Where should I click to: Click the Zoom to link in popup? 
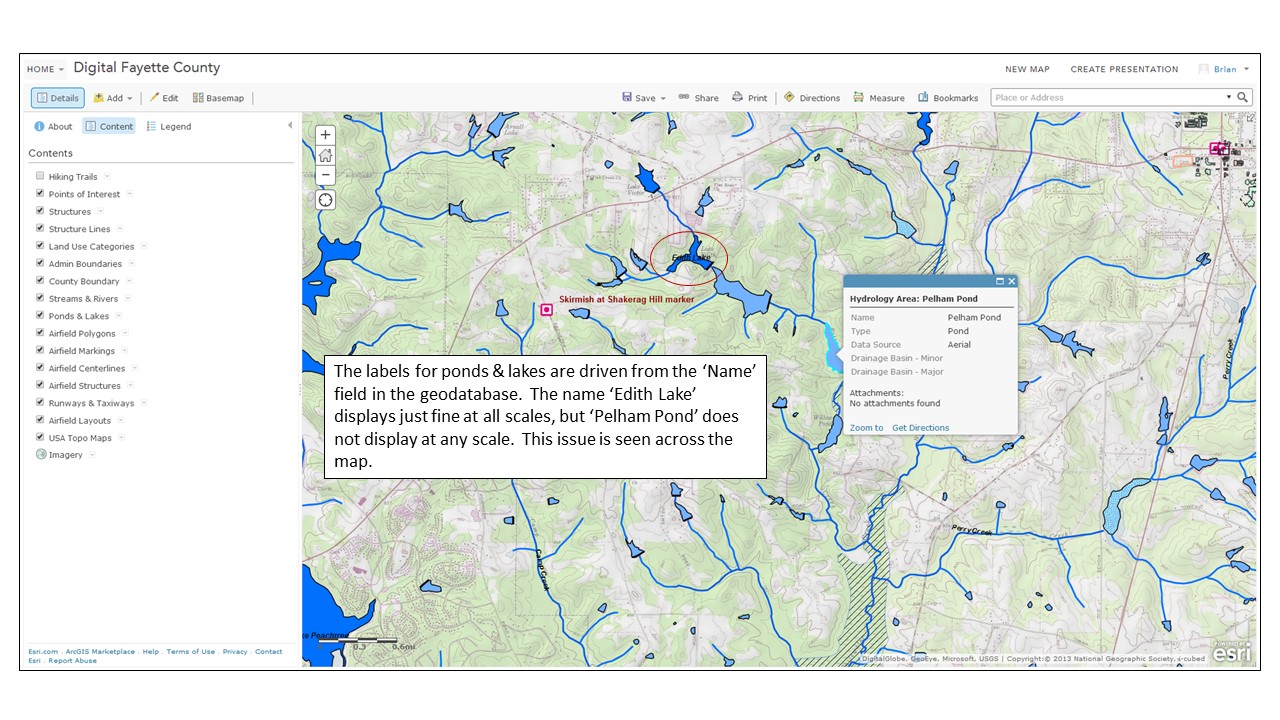[866, 428]
